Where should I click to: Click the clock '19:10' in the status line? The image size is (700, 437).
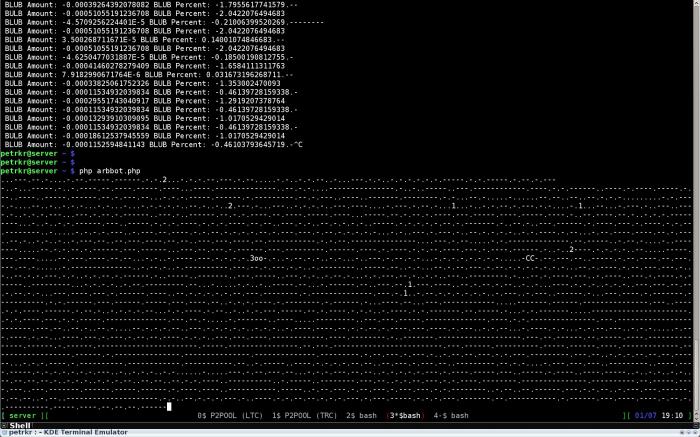(672, 416)
